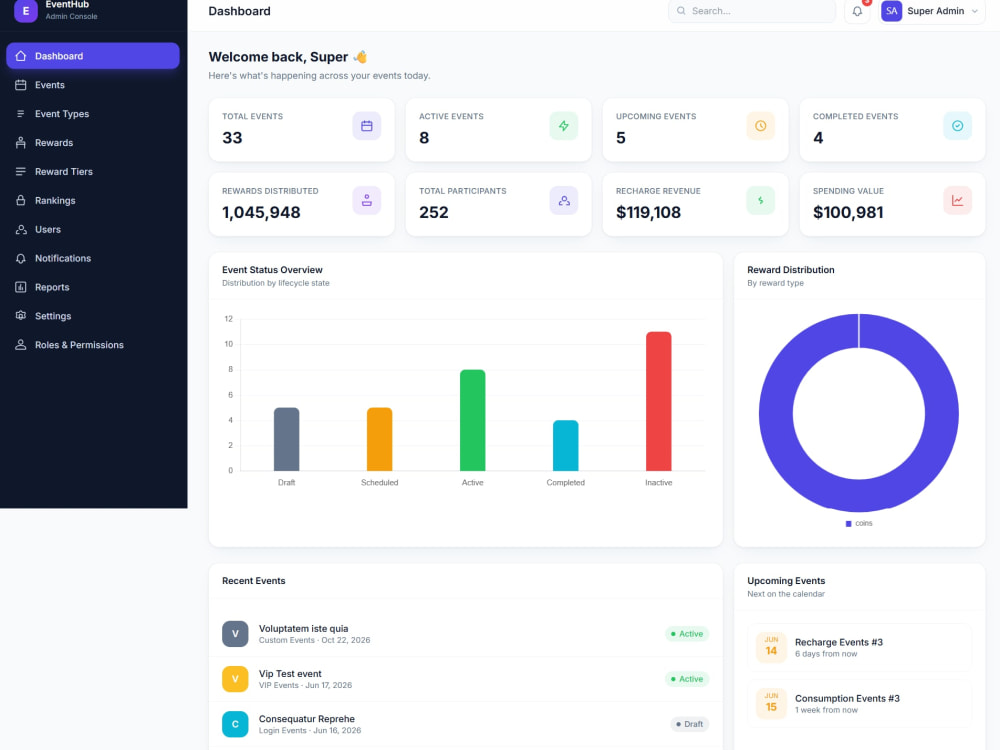This screenshot has width=1000, height=750.
Task: Click the orange Scheduled bar
Action: pyautogui.click(x=379, y=439)
